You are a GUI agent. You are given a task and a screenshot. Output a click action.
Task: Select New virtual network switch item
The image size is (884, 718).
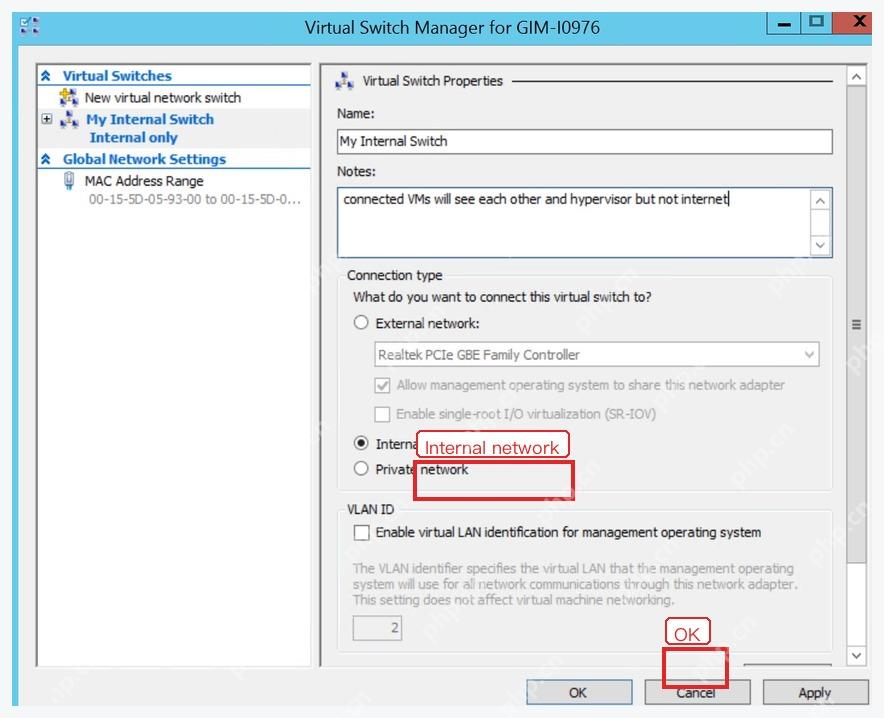[x=162, y=98]
